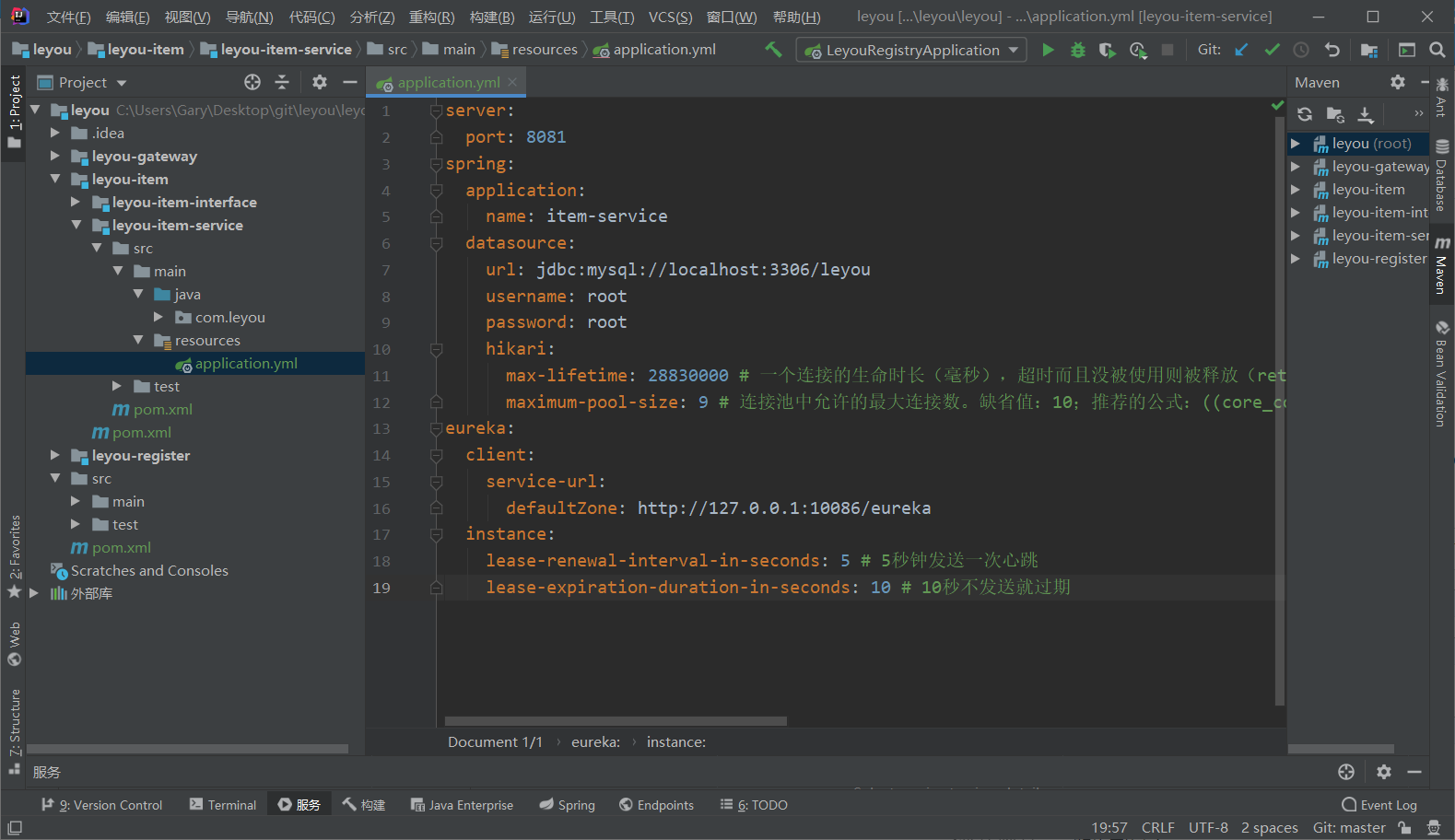Open Project Structure icon in toolbar
The image size is (1455, 840).
[1369, 50]
